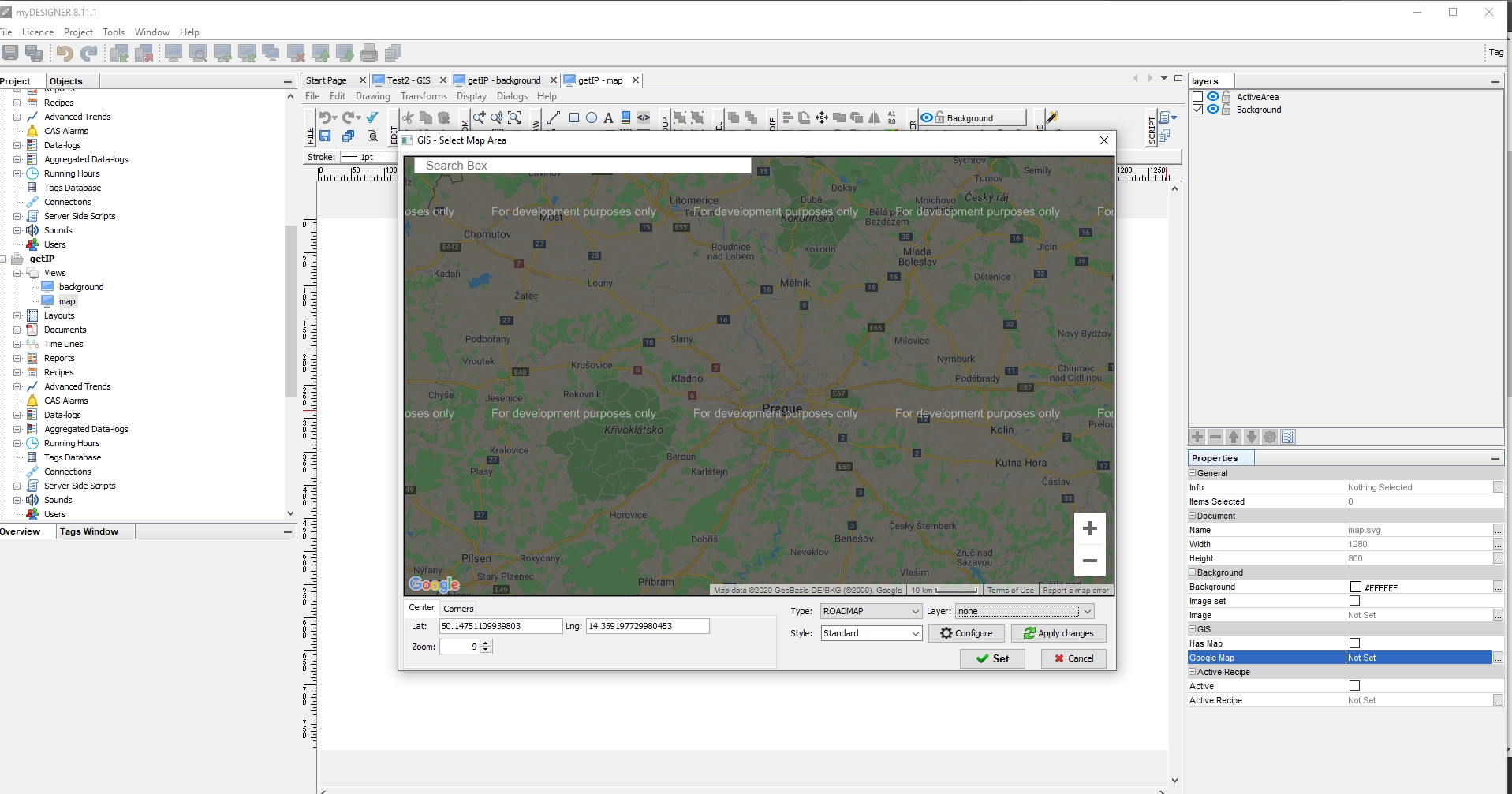Click the move layer up arrow icon

[x=1234, y=437]
